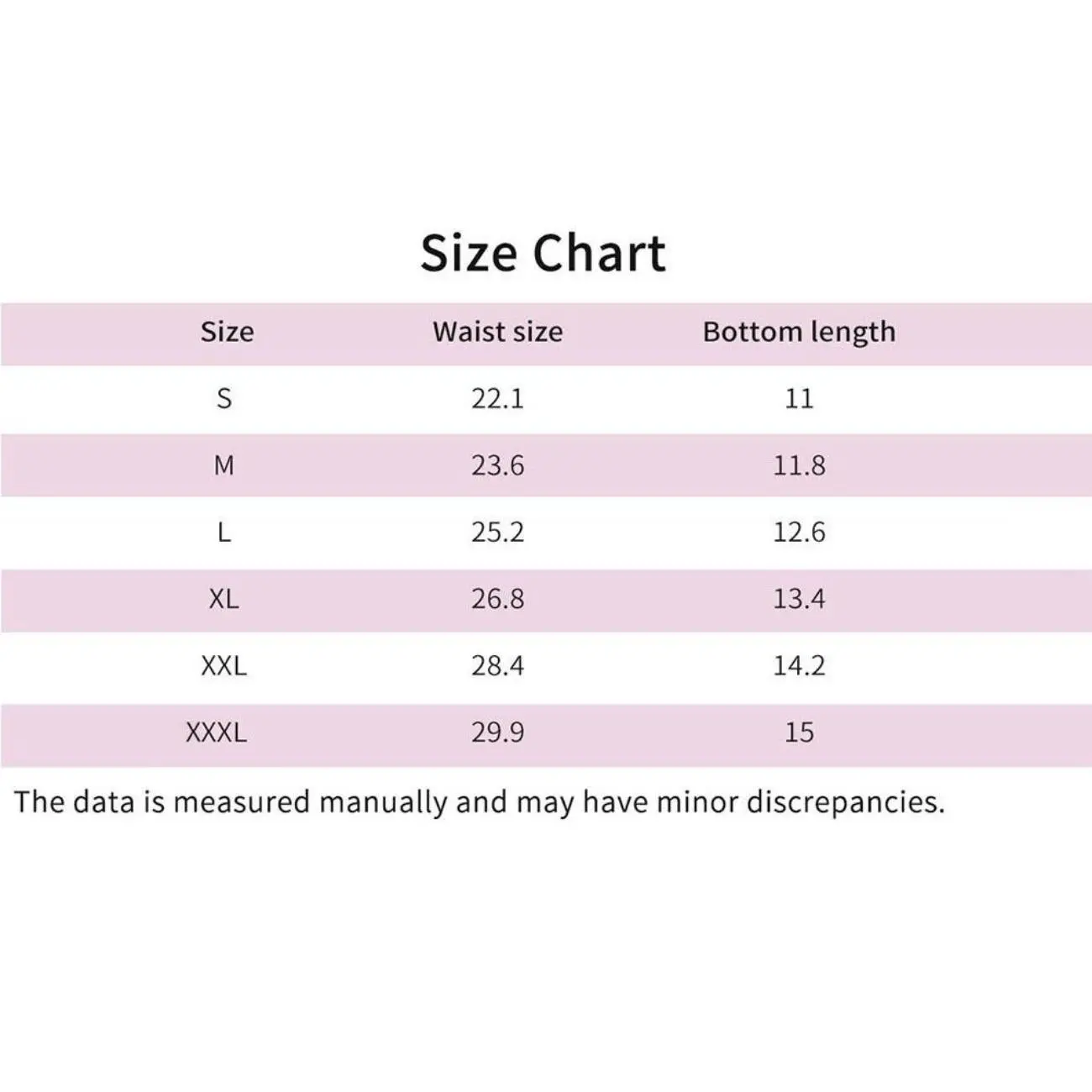Select the XXXL size row label
This screenshot has height=1092, width=1092.
(x=217, y=732)
